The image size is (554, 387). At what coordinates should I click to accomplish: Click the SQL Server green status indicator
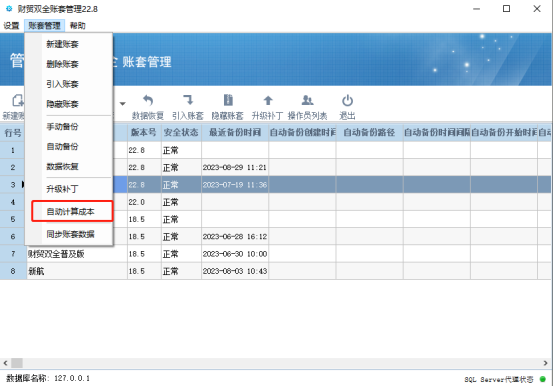543,379
